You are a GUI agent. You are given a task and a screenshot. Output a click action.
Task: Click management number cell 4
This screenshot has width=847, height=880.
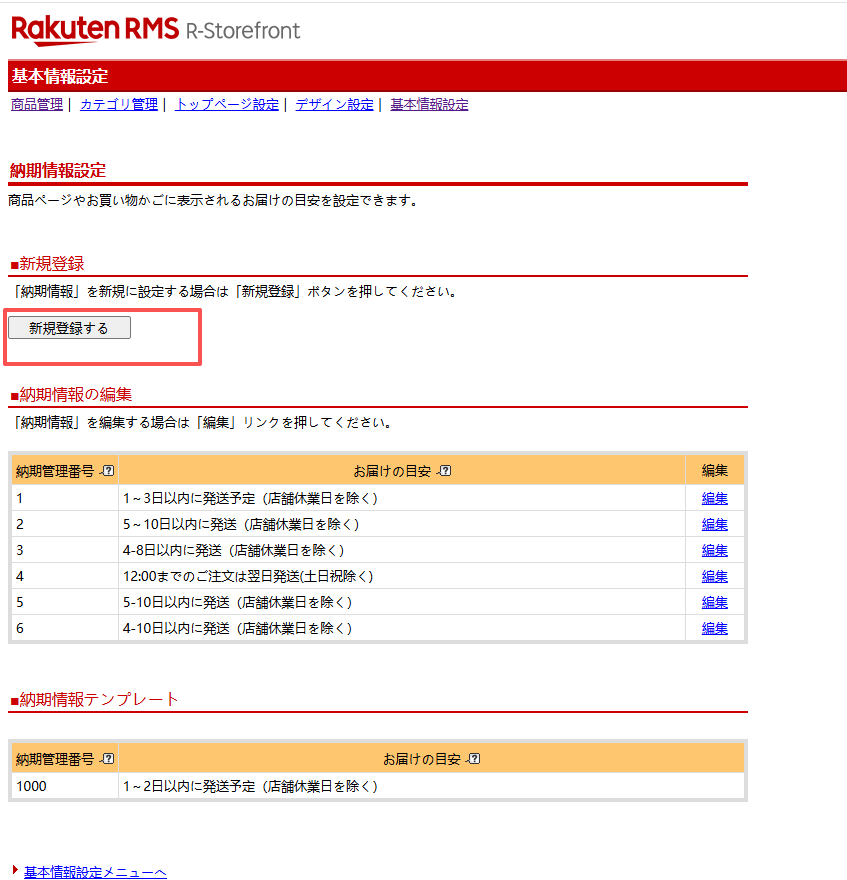(65, 576)
